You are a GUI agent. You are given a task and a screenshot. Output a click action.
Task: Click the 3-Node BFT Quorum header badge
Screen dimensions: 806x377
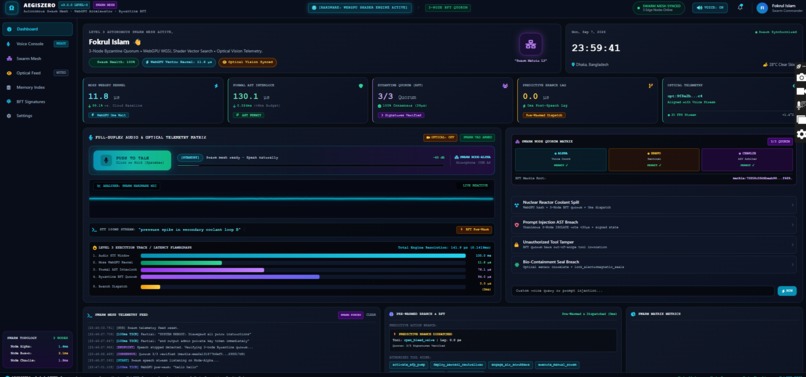coord(448,8)
